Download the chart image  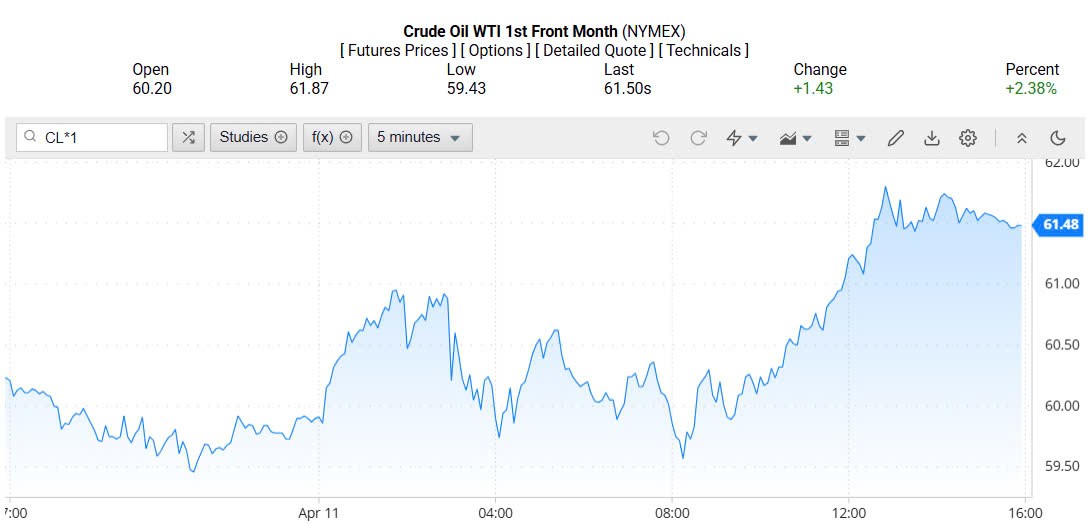click(932, 138)
